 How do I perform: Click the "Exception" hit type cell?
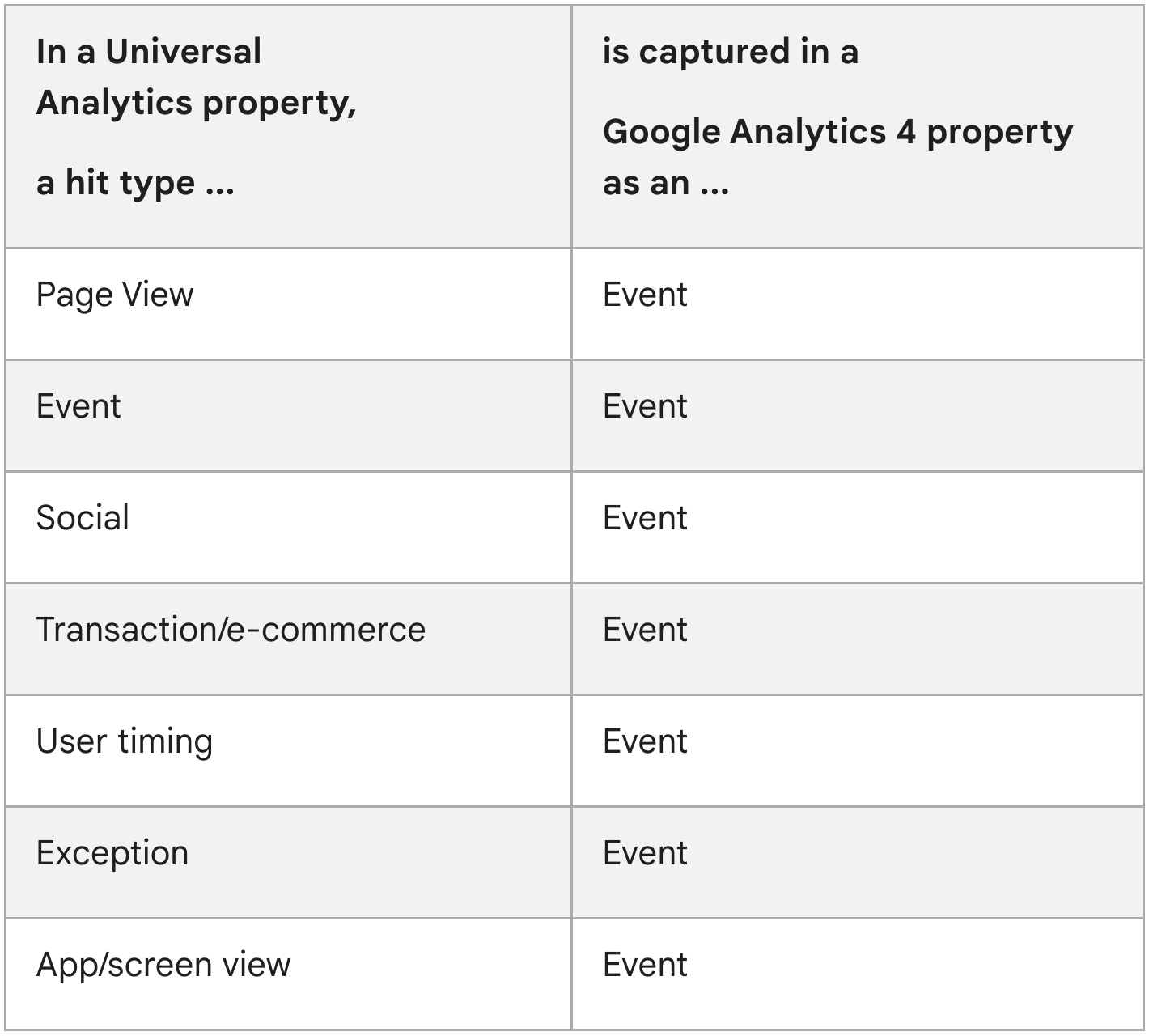coord(112,853)
